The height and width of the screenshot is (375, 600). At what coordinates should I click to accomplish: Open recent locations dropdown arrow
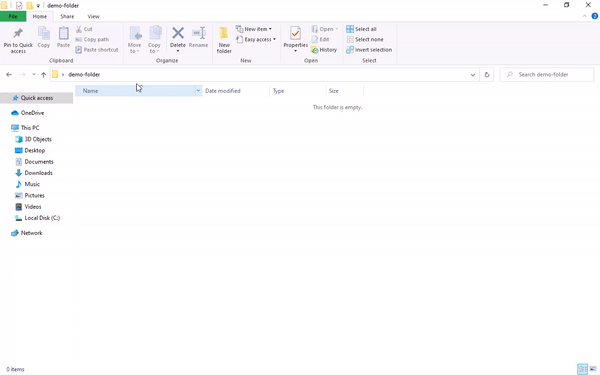[x=34, y=75]
